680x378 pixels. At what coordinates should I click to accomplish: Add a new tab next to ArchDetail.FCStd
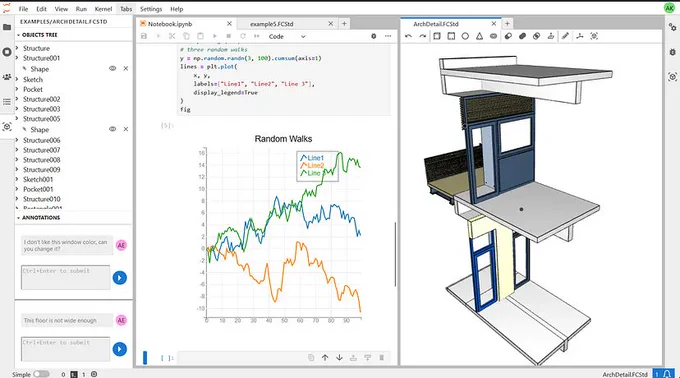tap(507, 24)
